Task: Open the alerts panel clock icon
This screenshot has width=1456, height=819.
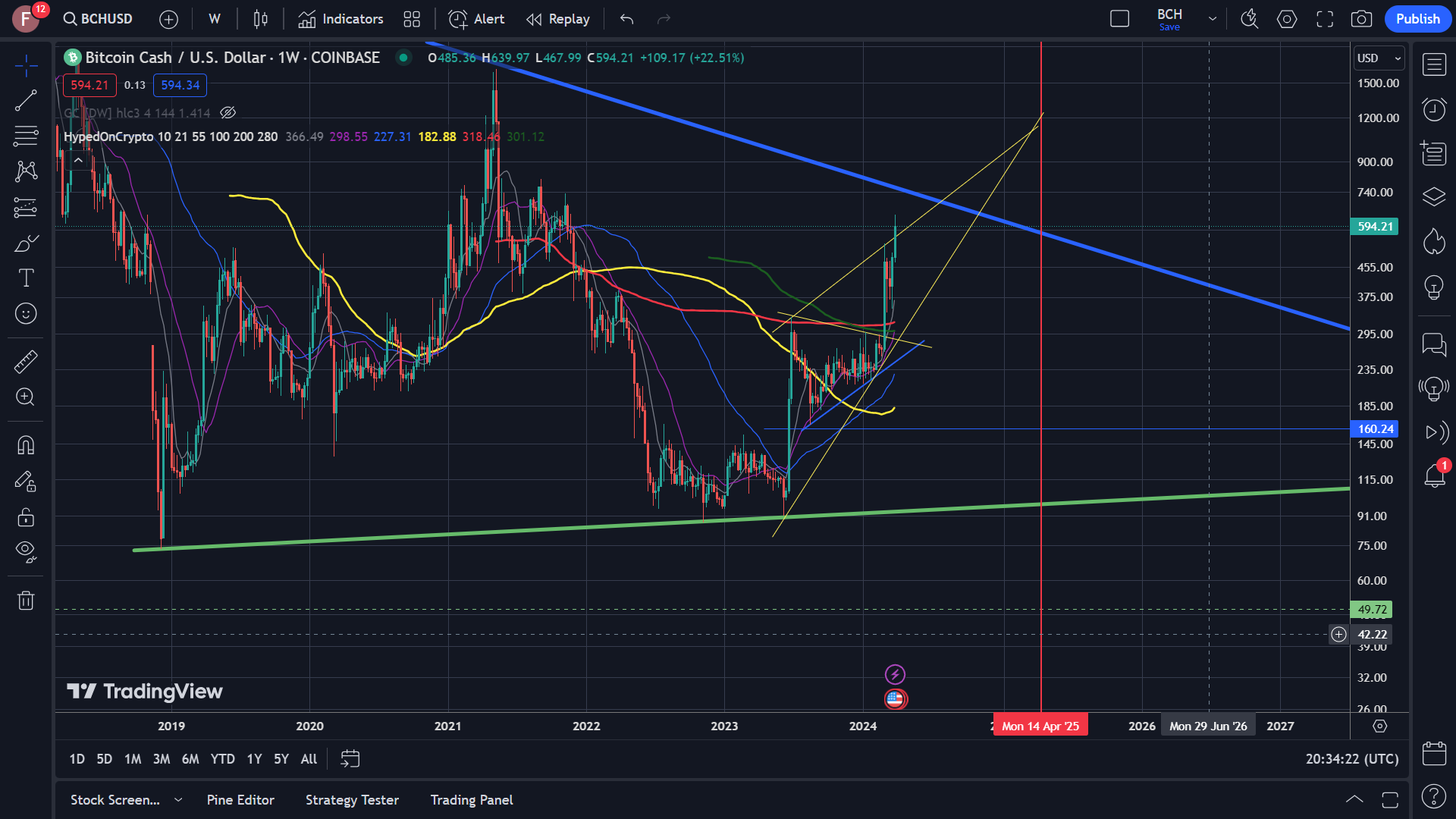Action: coord(1434,109)
